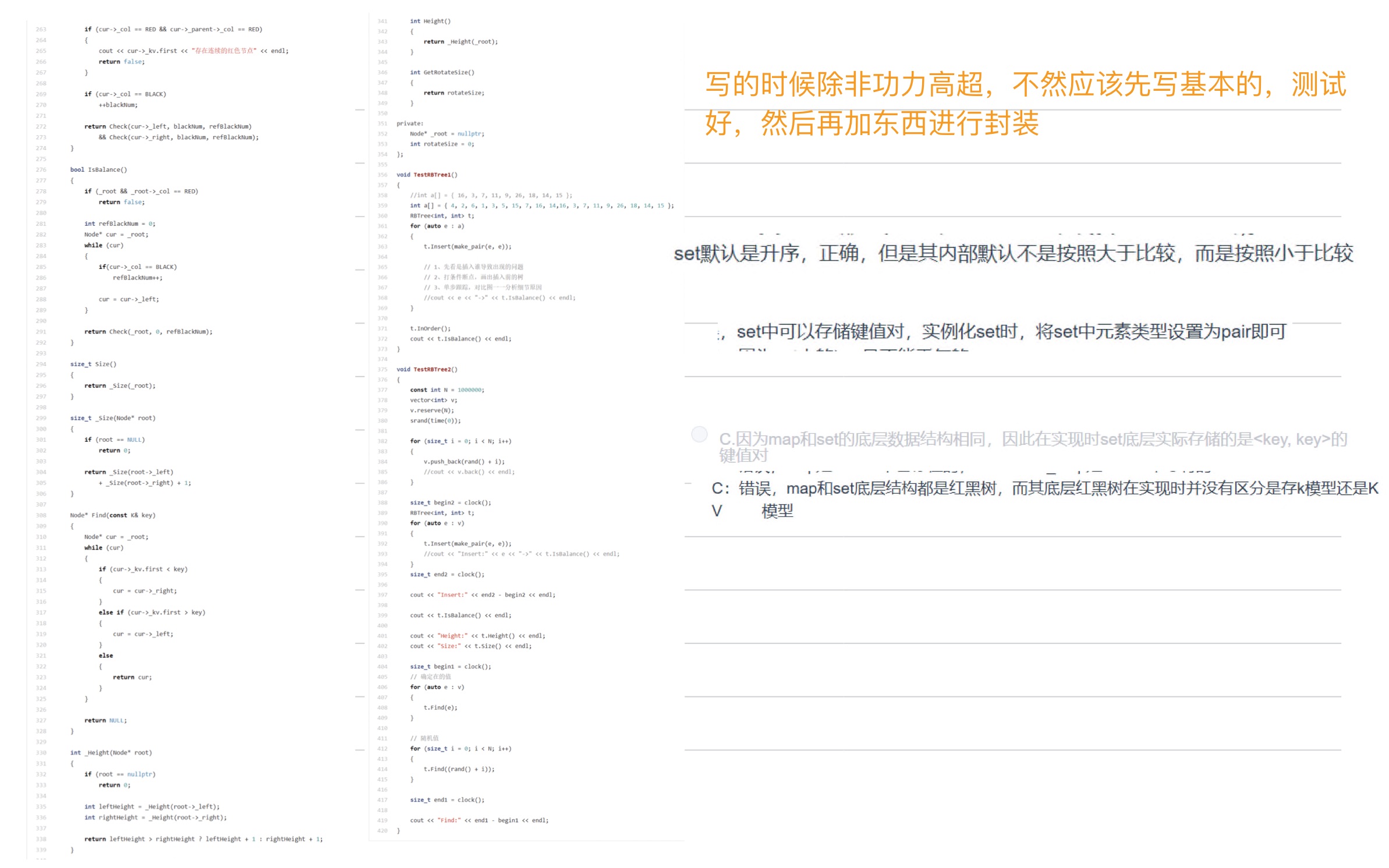
Task: Click the bool IsBalance() declaration line
Action: coord(98,169)
